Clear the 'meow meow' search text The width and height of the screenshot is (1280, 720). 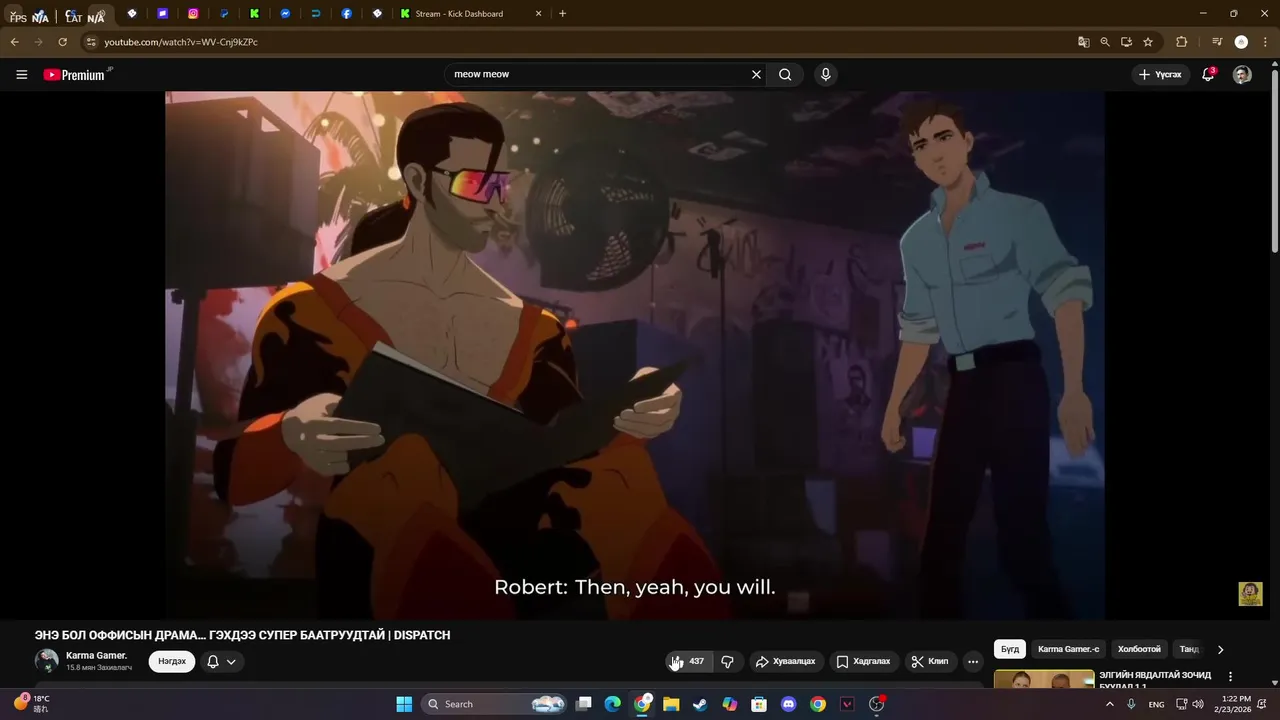(756, 74)
